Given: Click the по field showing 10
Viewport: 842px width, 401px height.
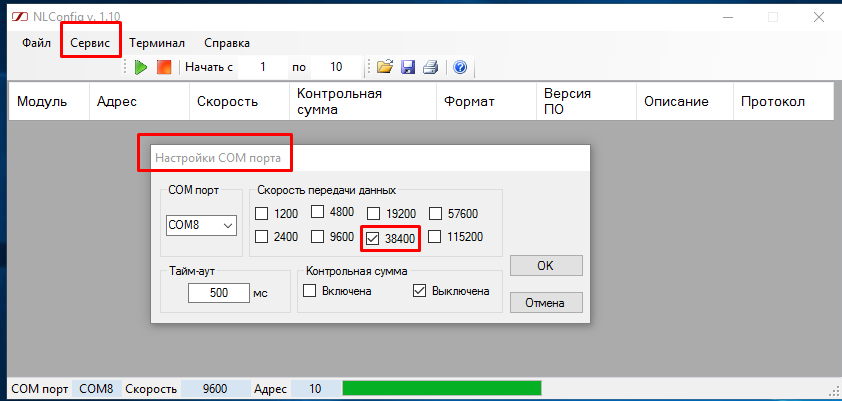Looking at the screenshot, I should tap(336, 67).
